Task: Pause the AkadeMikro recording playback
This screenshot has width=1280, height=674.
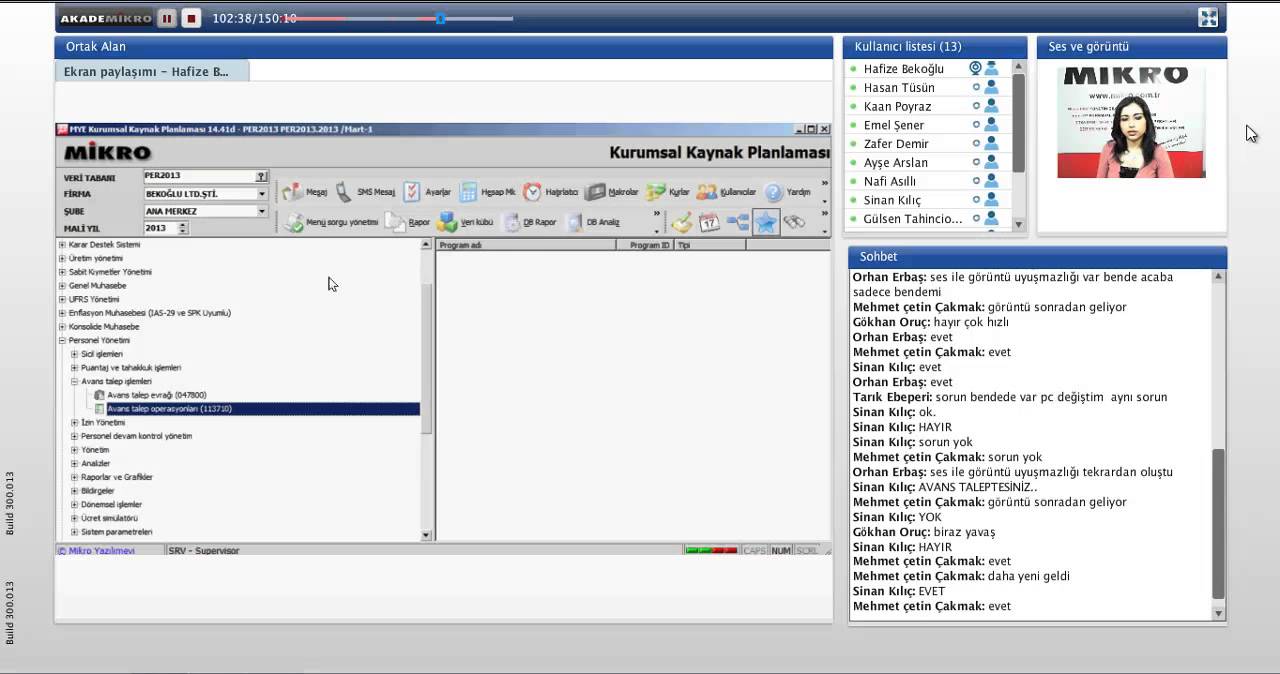Action: point(167,18)
